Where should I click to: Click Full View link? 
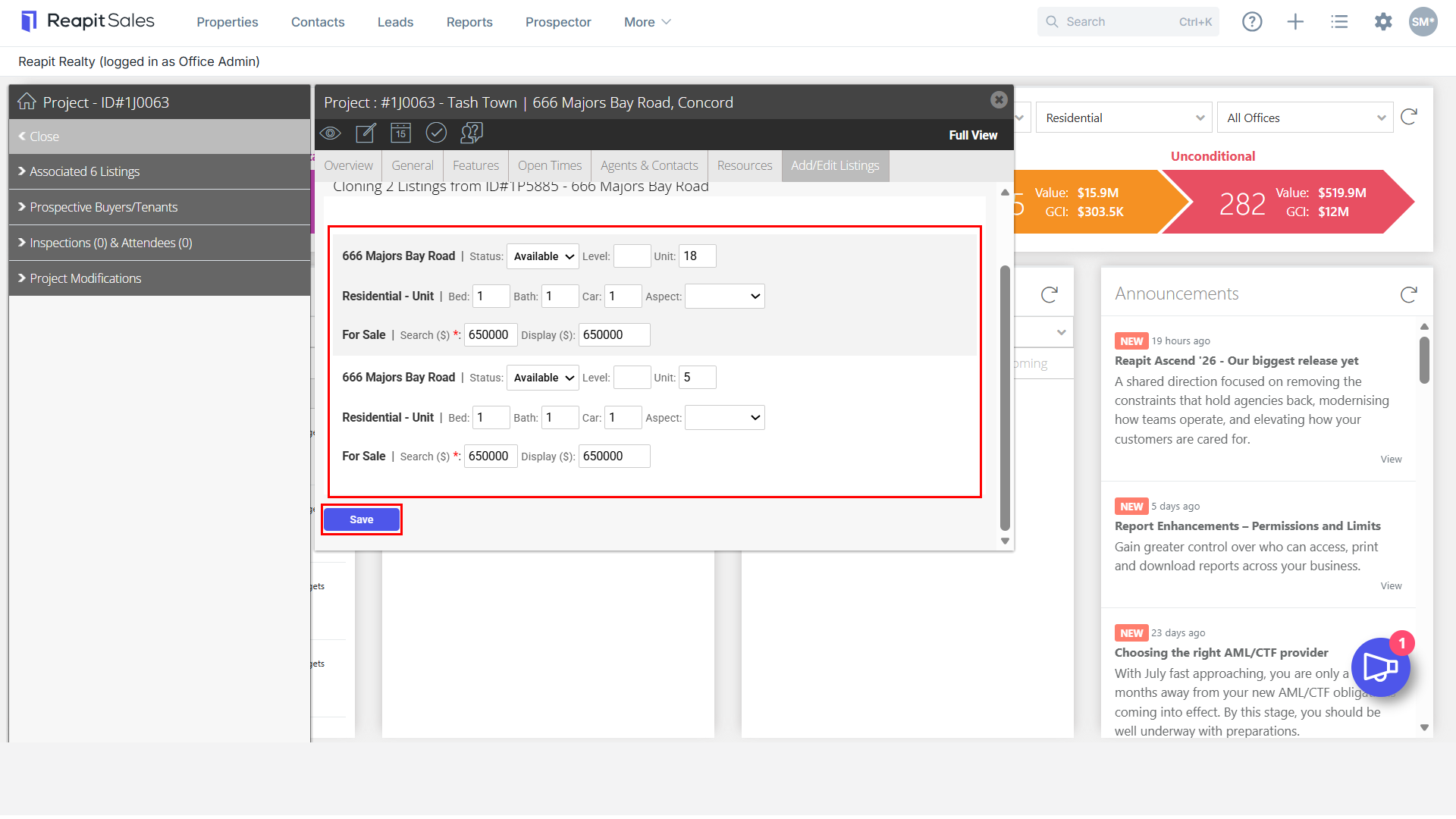click(973, 135)
